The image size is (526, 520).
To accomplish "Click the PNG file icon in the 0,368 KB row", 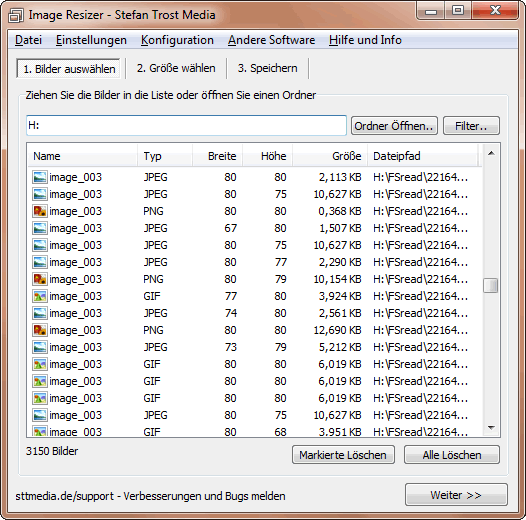I will coord(40,211).
